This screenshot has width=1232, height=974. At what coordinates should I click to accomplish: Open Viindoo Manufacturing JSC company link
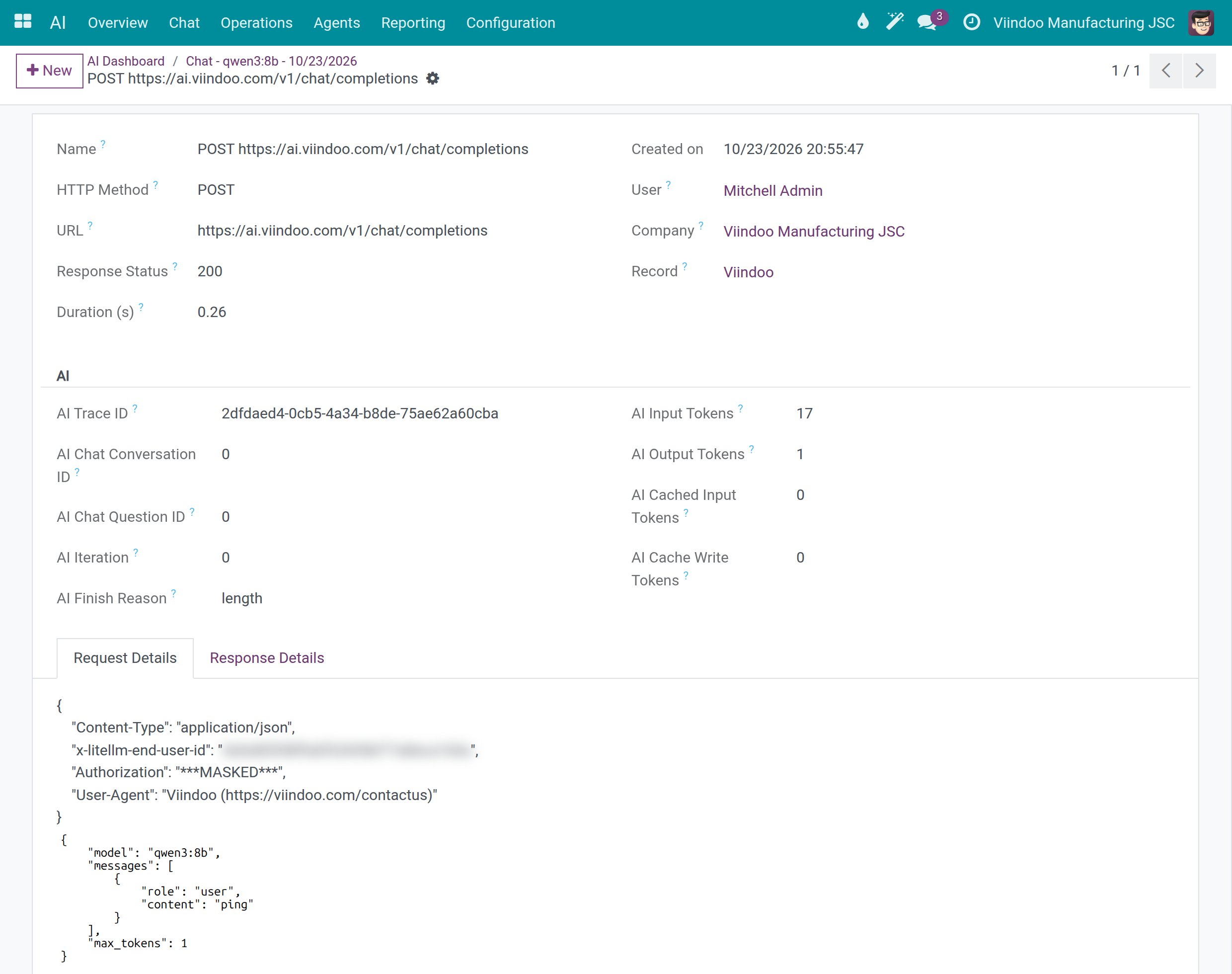coord(814,232)
